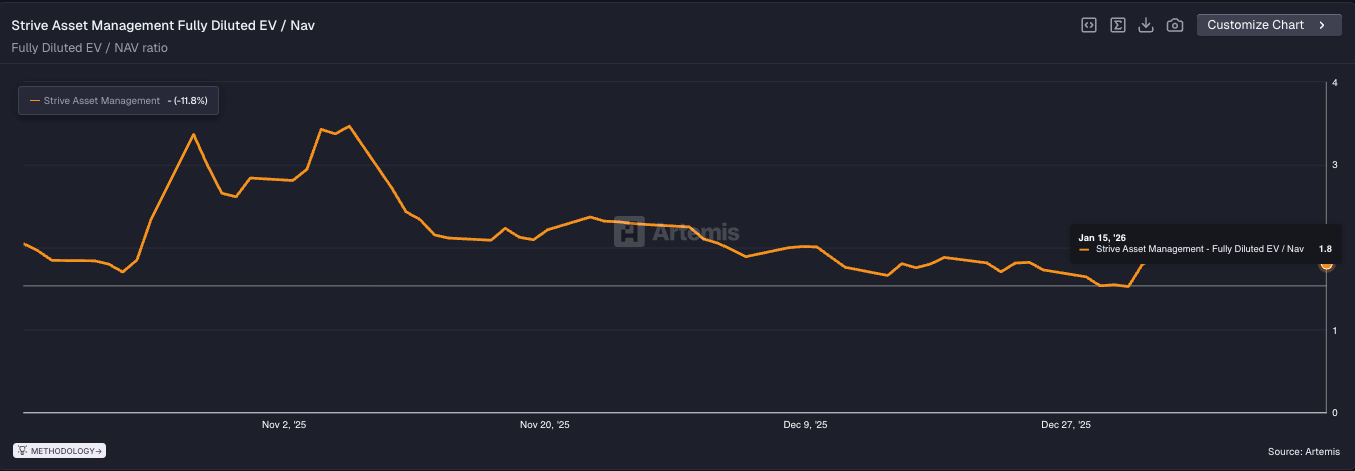The height and width of the screenshot is (471, 1355).
Task: Open the Customize Chart panel
Action: (1269, 25)
